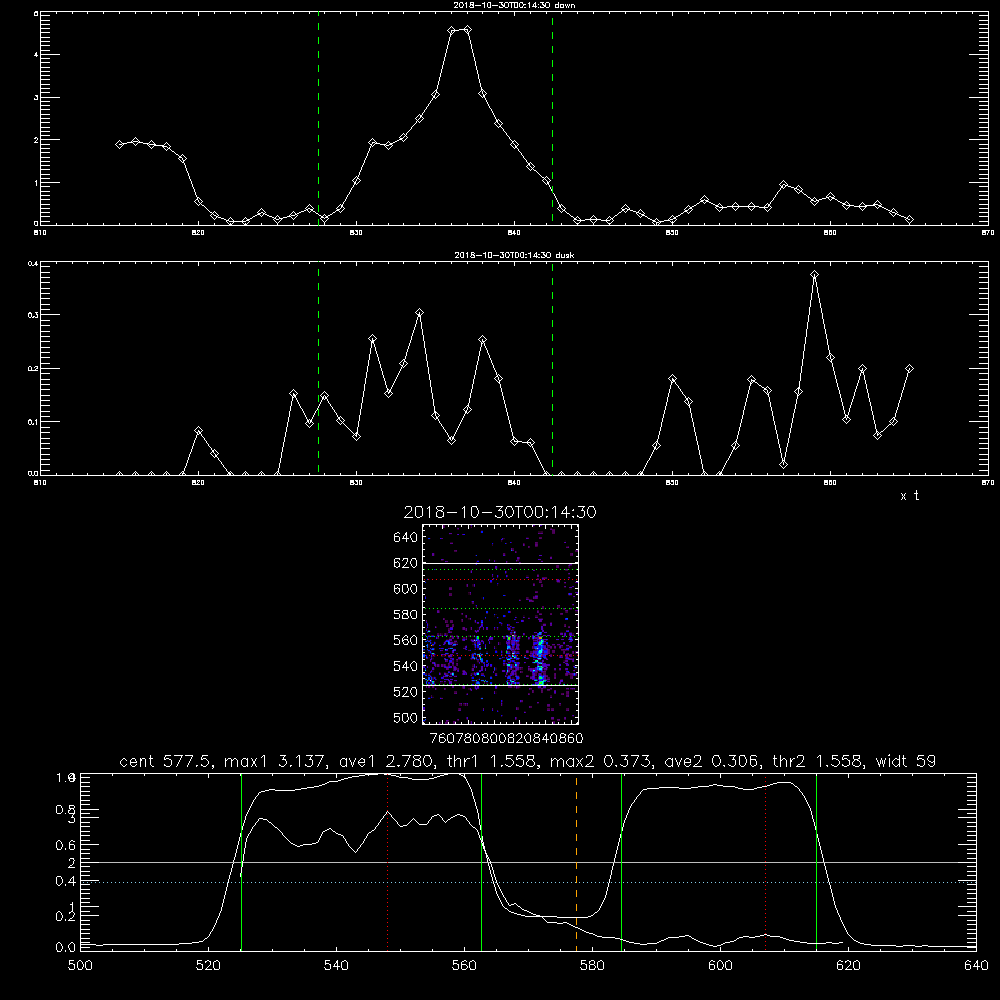Click the dusk diamond peak near 834

419,312
